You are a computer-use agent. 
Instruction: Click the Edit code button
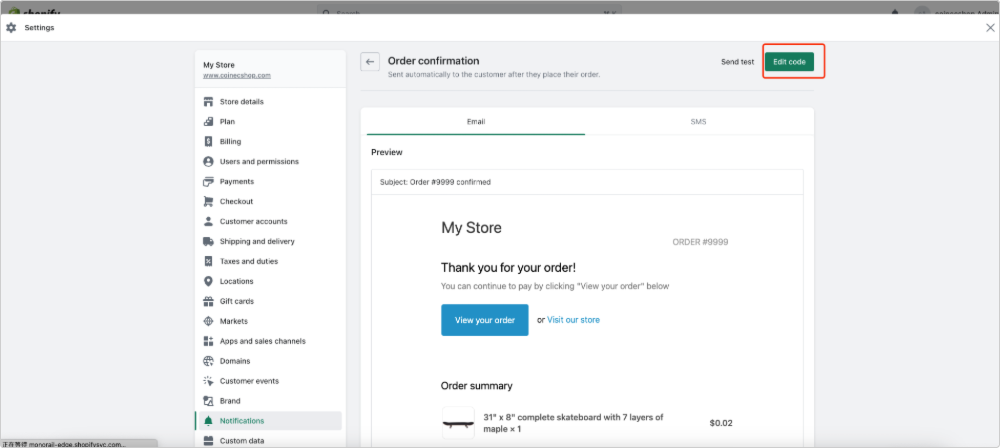[x=789, y=62]
